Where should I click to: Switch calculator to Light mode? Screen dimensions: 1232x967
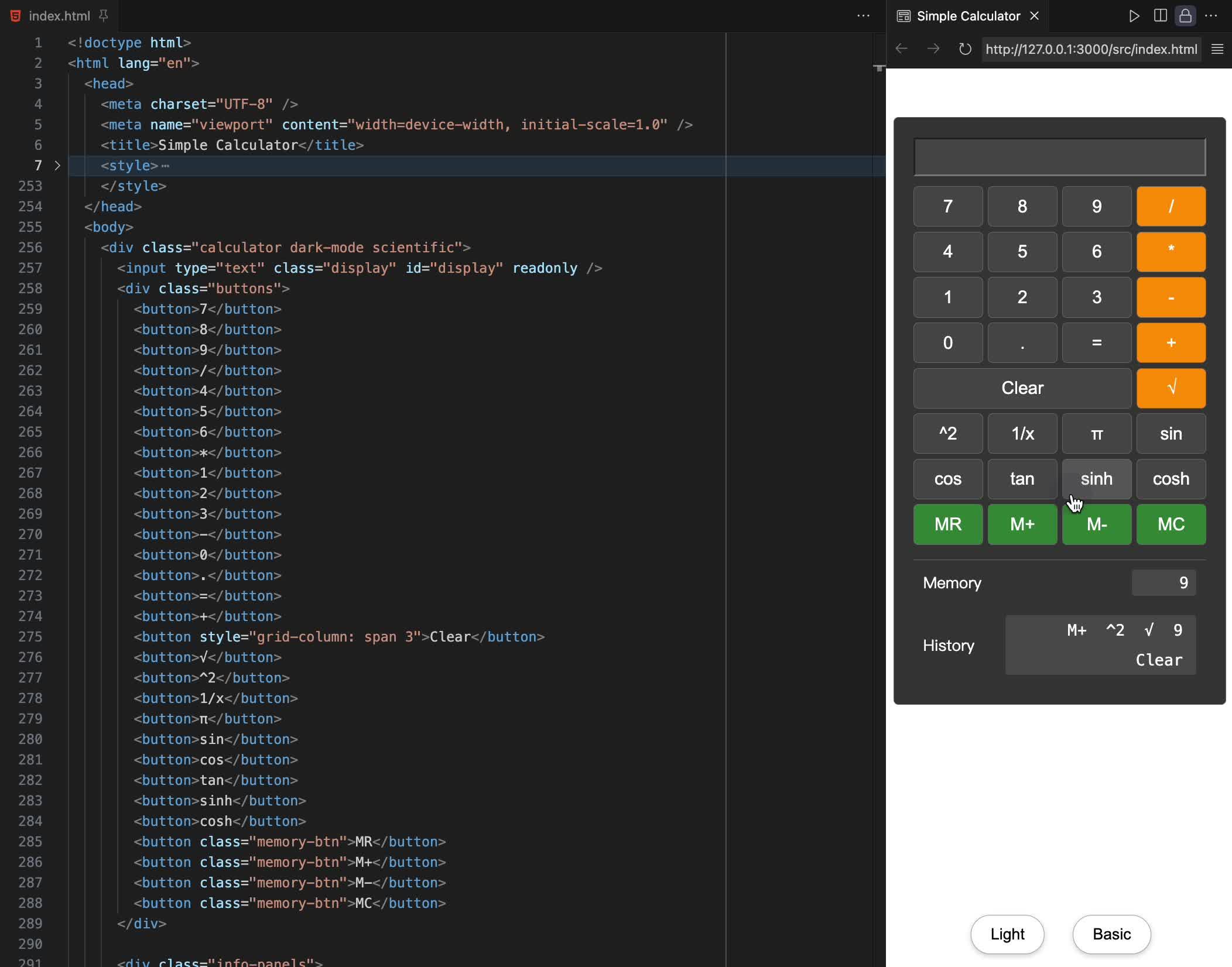pos(1007,934)
